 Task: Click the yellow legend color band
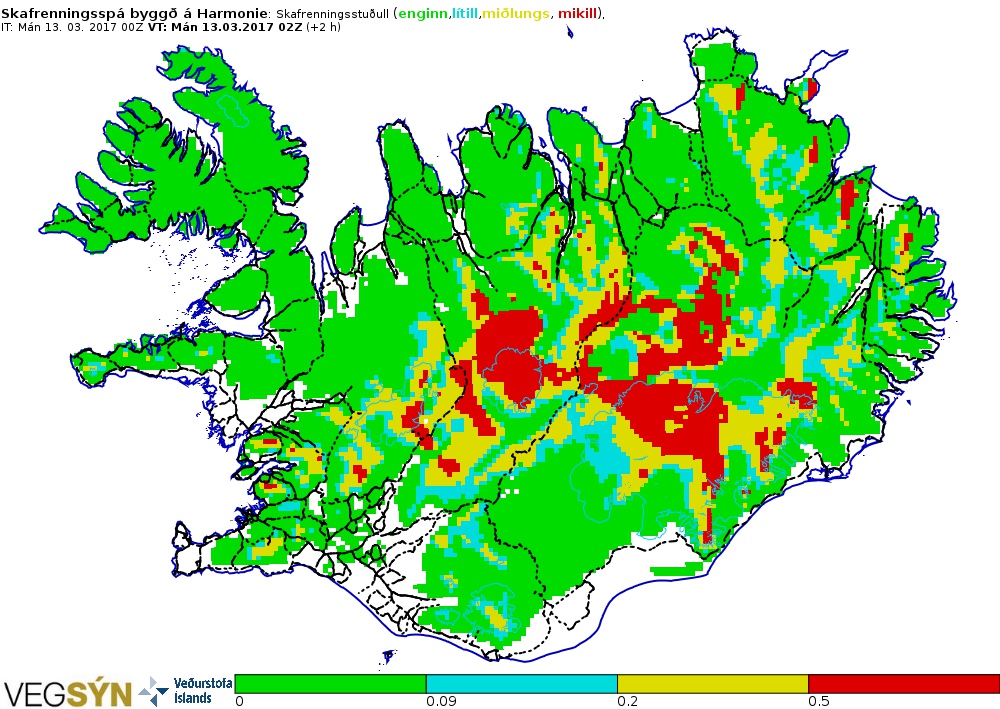click(x=713, y=684)
